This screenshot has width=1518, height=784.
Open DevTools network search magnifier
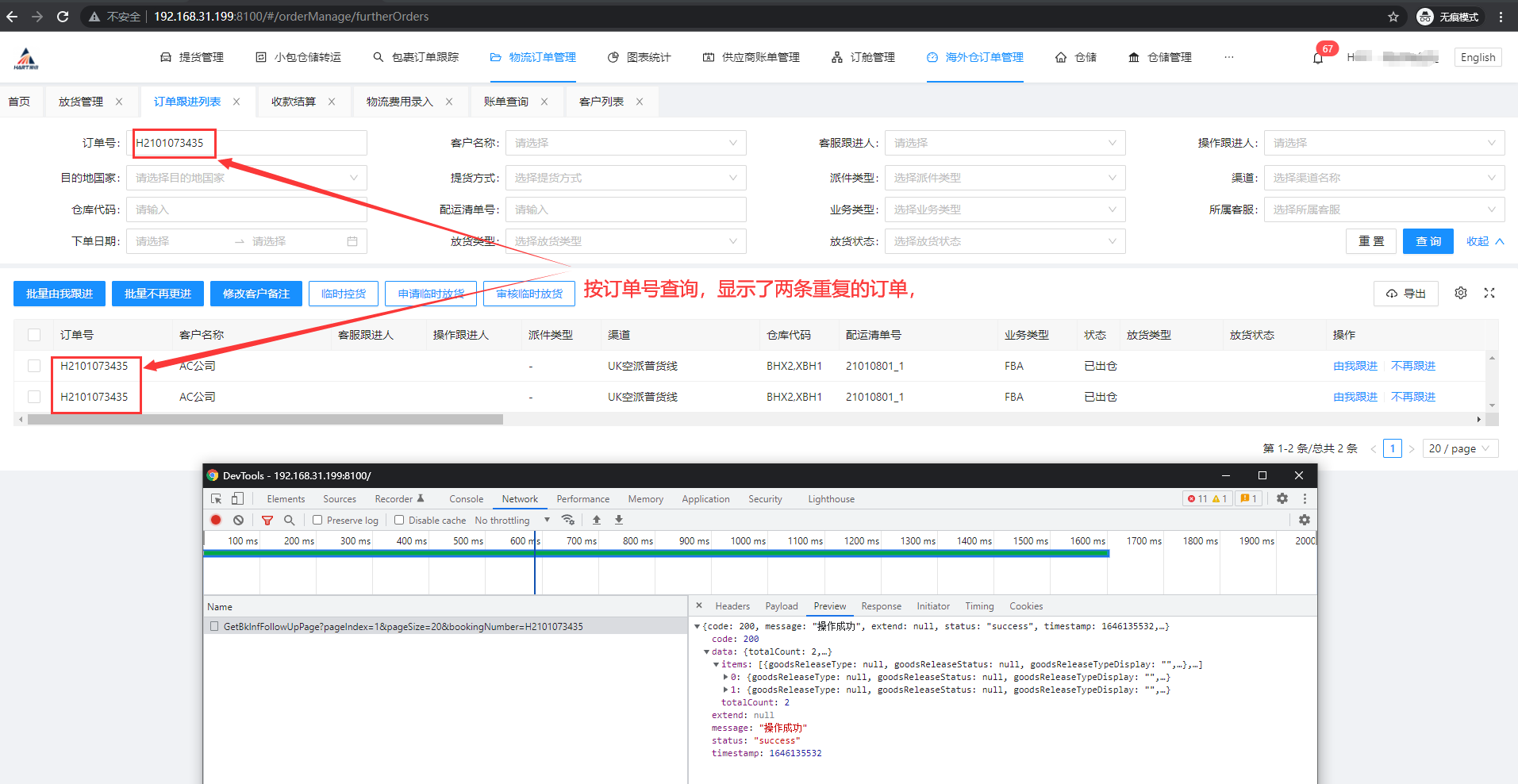click(x=290, y=520)
